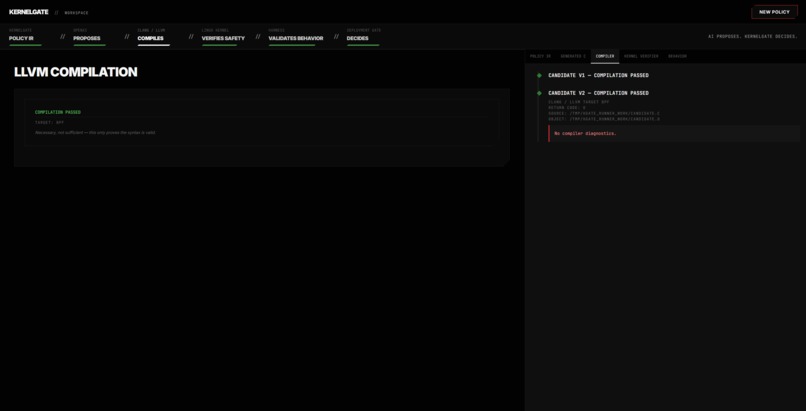The height and width of the screenshot is (411, 806).
Task: Click the Candidate V1 green diamond marker
Action: (539, 76)
